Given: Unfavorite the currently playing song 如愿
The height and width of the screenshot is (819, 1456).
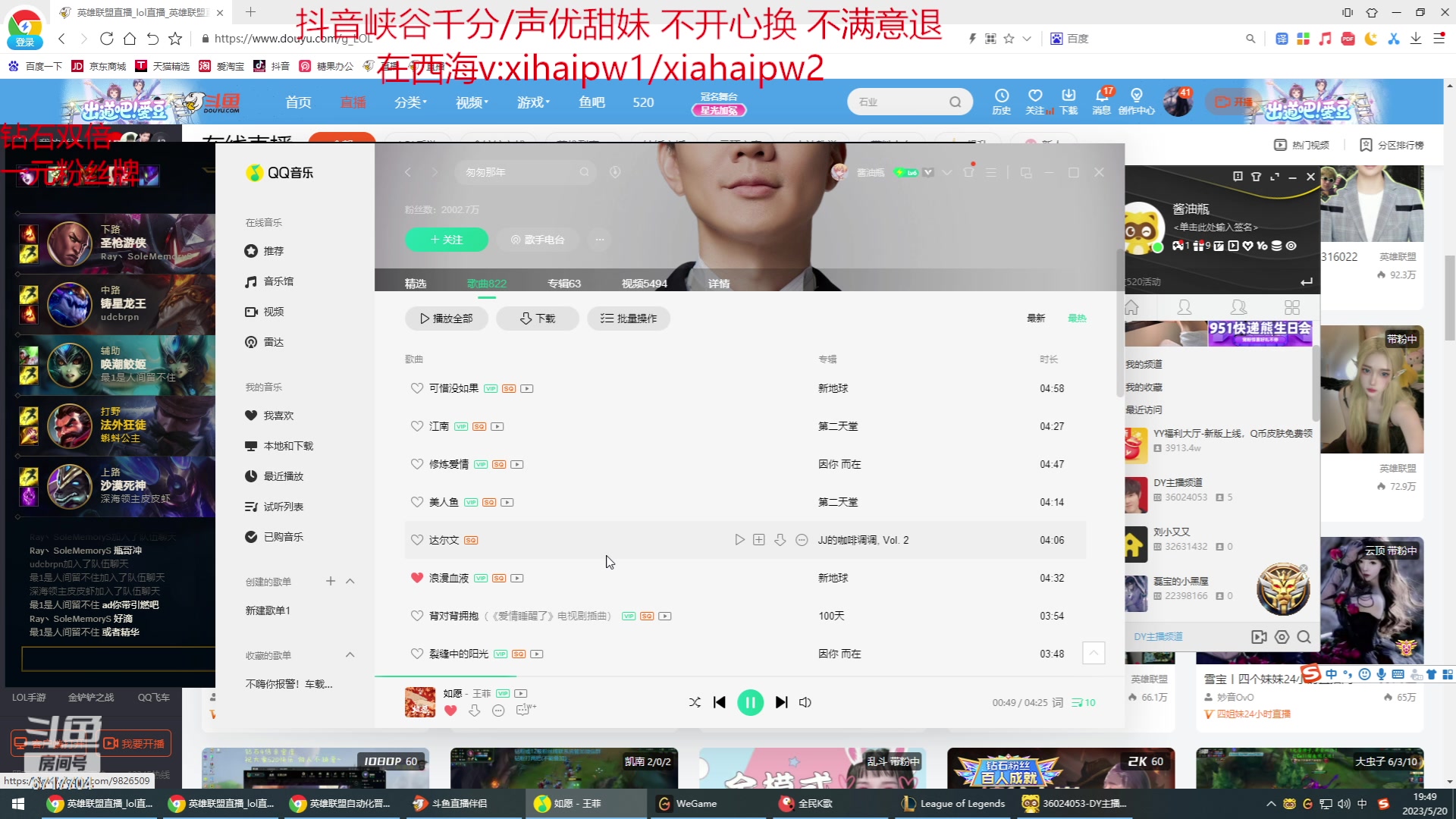Looking at the screenshot, I should [x=450, y=711].
